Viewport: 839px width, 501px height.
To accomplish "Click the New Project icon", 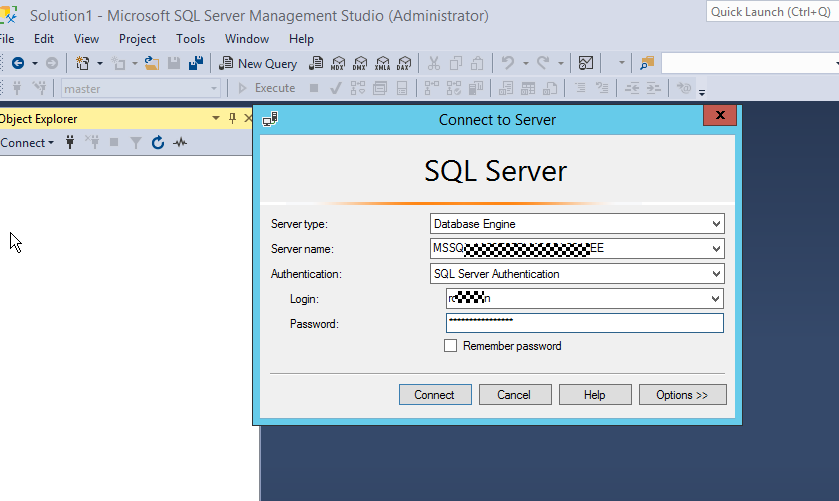I will [82, 63].
